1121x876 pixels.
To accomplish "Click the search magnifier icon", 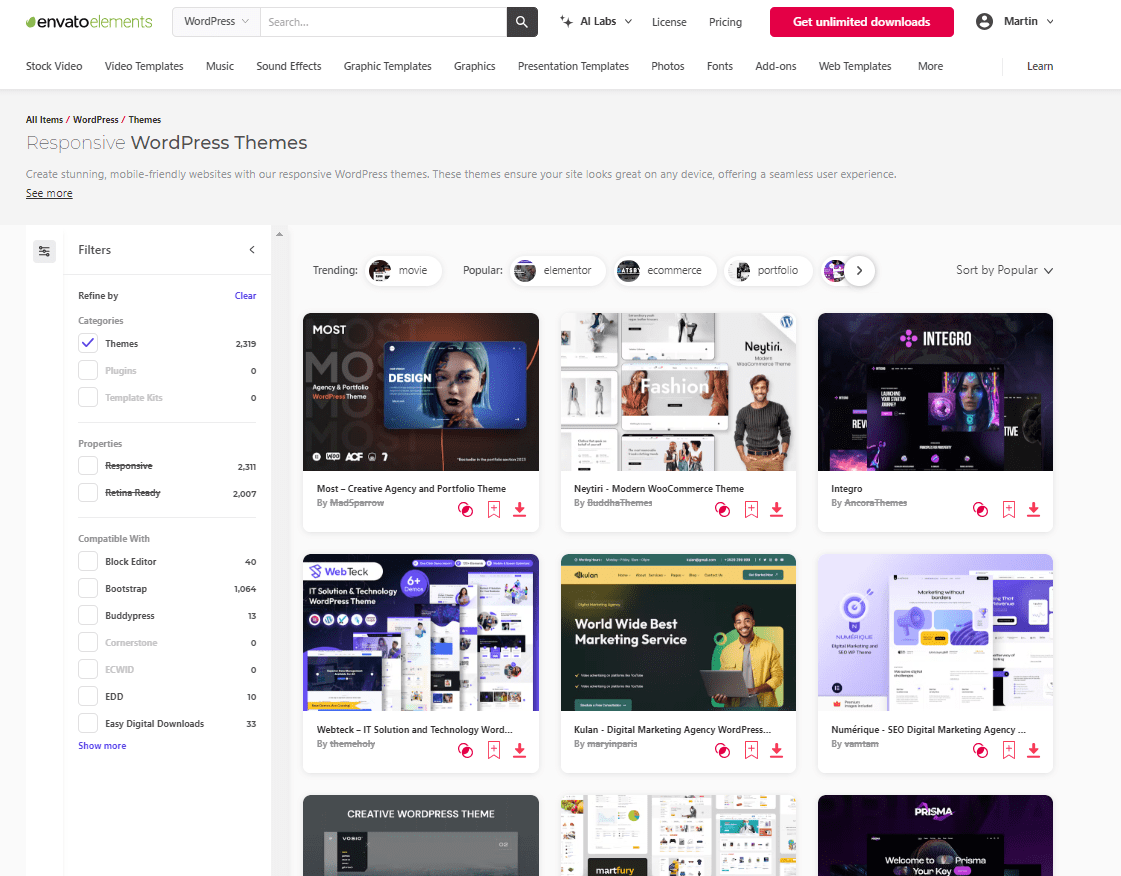I will (x=521, y=21).
